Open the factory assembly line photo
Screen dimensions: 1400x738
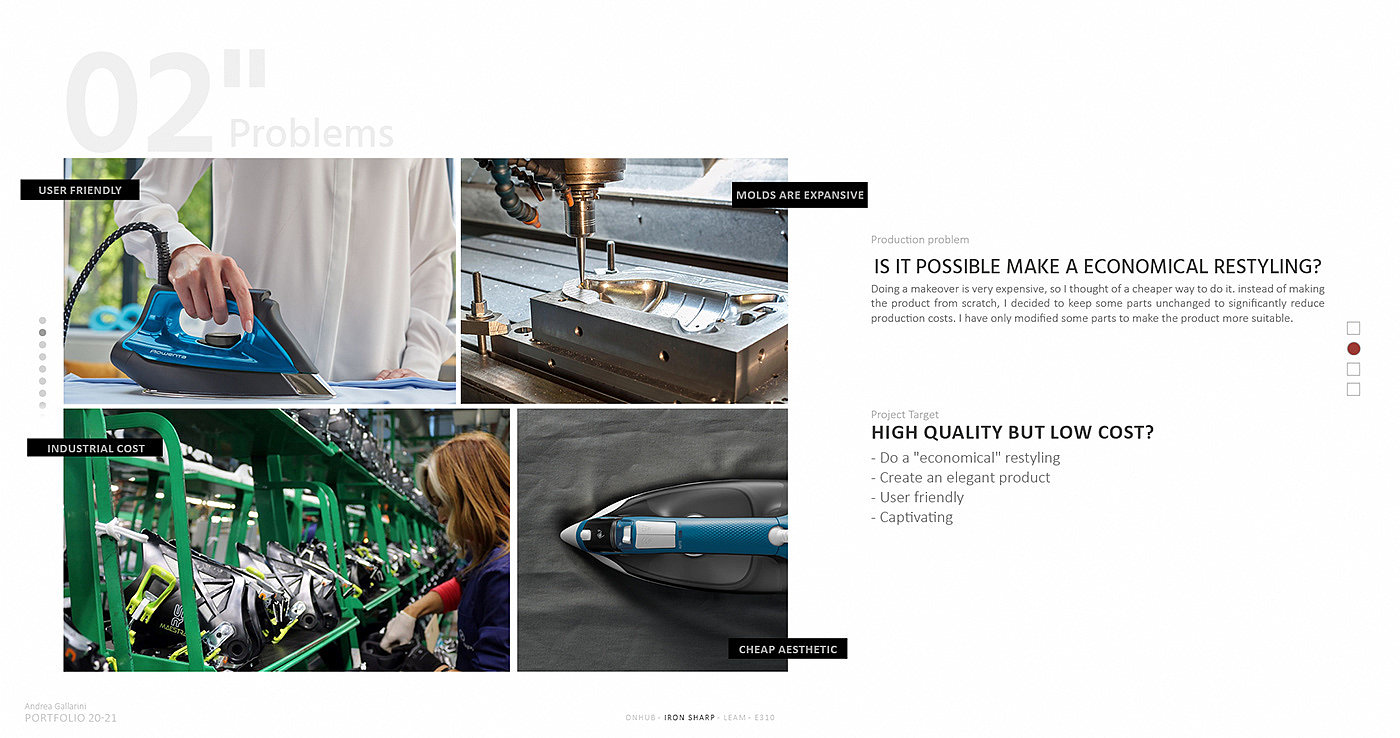287,540
